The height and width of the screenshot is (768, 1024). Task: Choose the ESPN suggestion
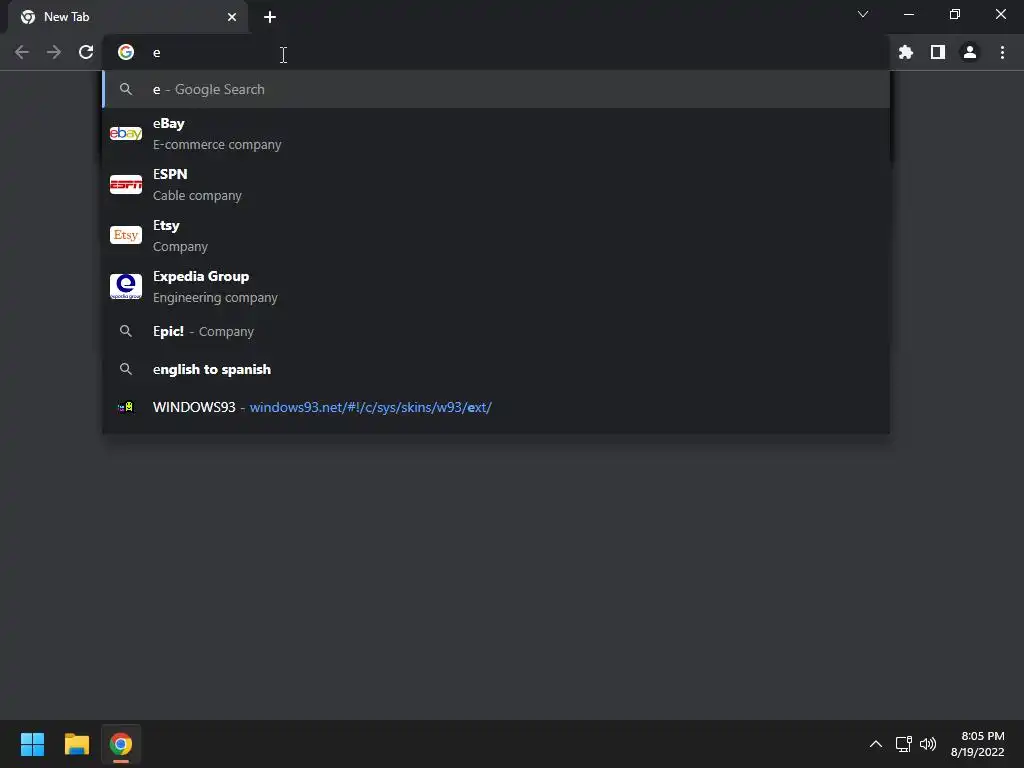496,184
